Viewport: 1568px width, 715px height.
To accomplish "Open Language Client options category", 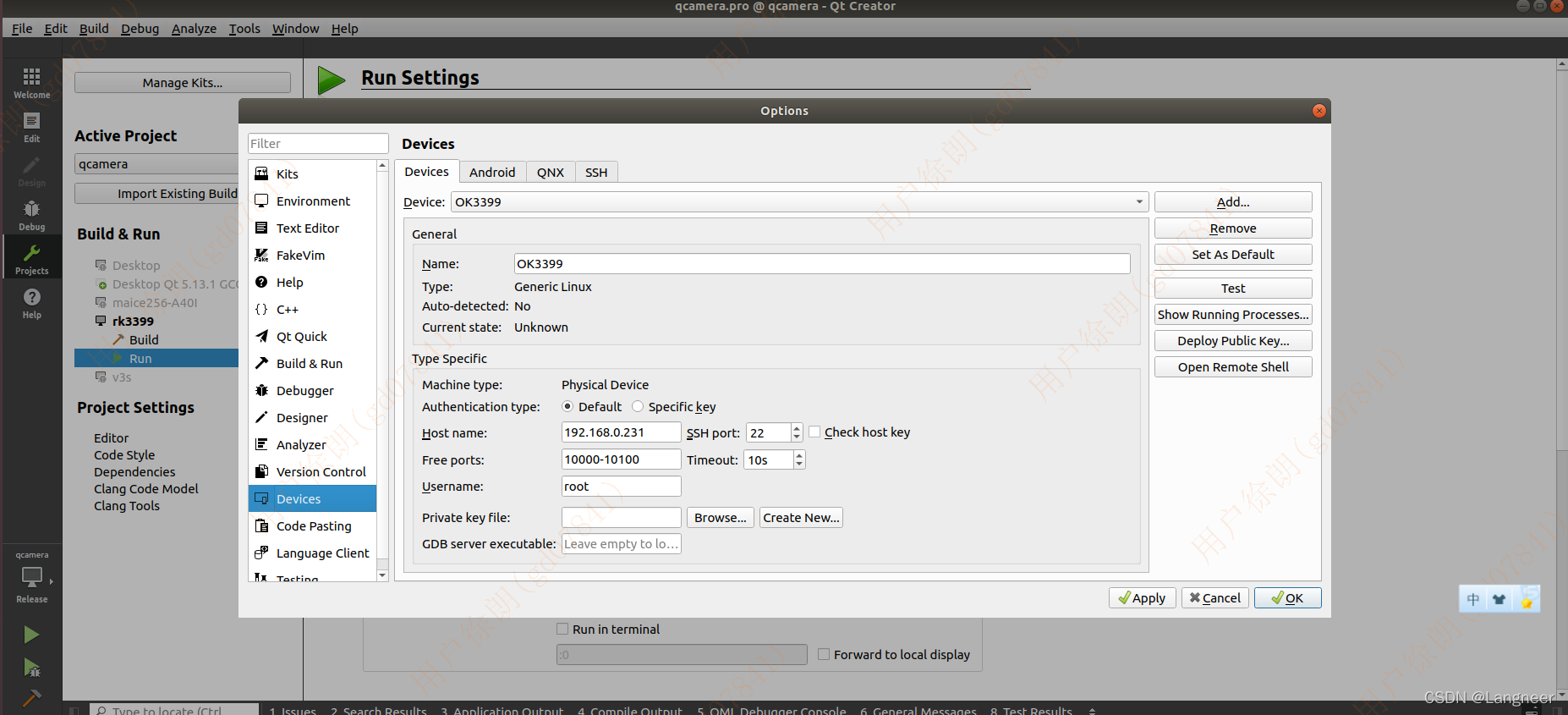I will [312, 553].
